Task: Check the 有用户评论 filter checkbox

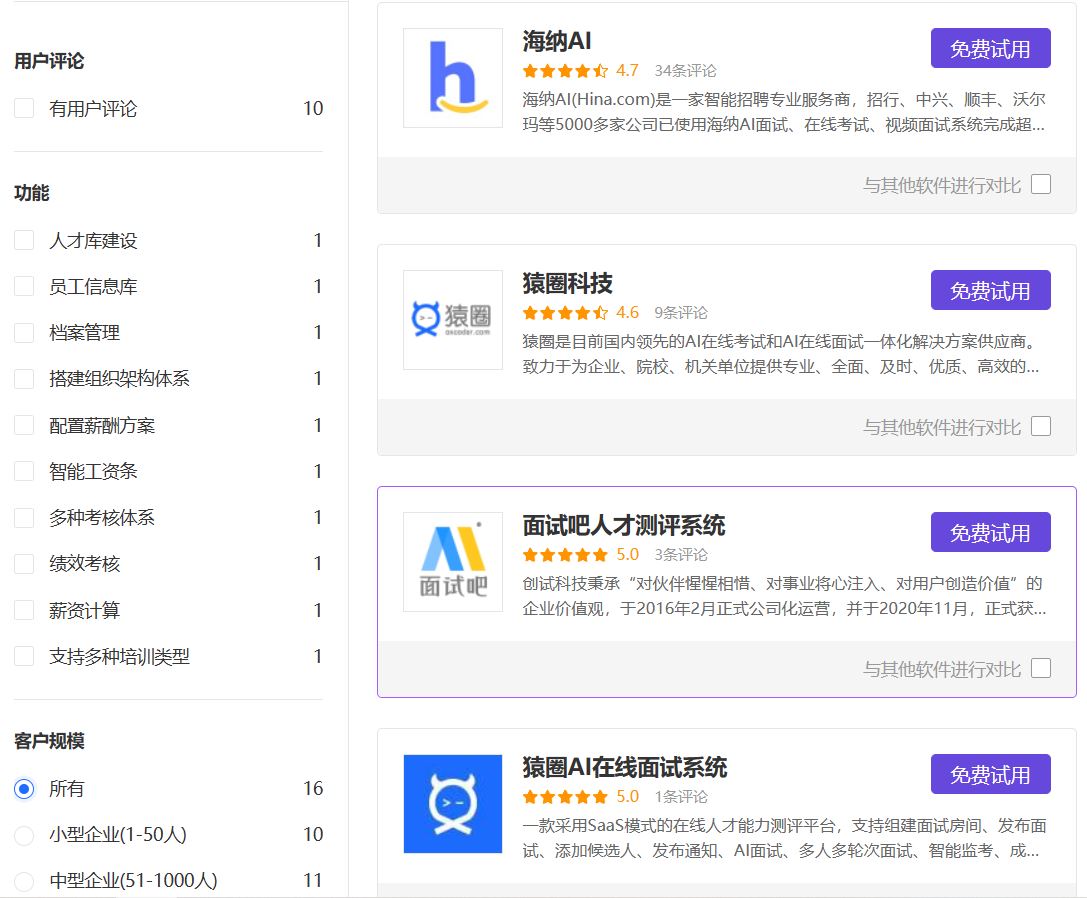Action: [24, 108]
